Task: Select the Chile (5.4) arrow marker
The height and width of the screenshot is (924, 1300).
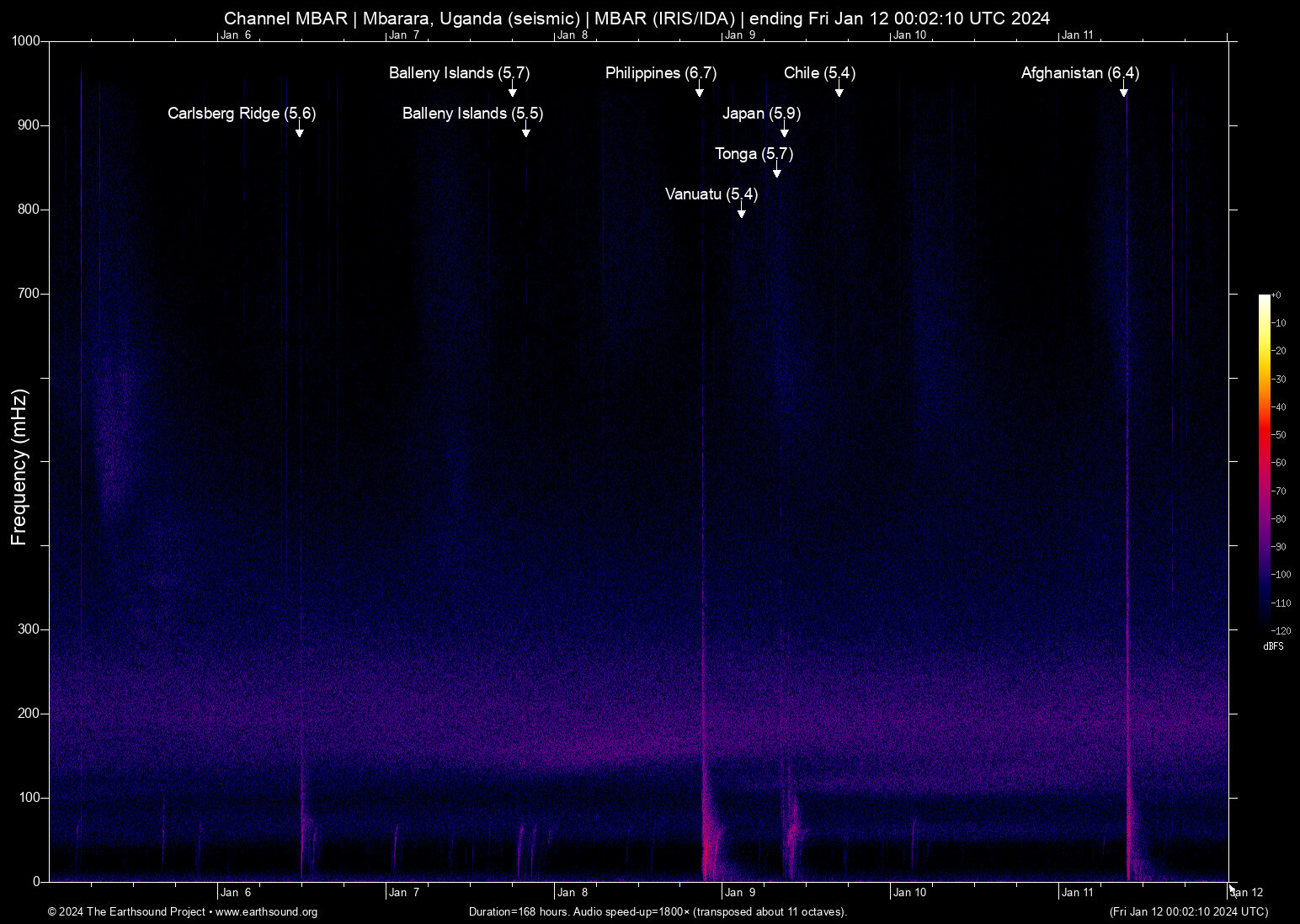Action: pos(839,89)
